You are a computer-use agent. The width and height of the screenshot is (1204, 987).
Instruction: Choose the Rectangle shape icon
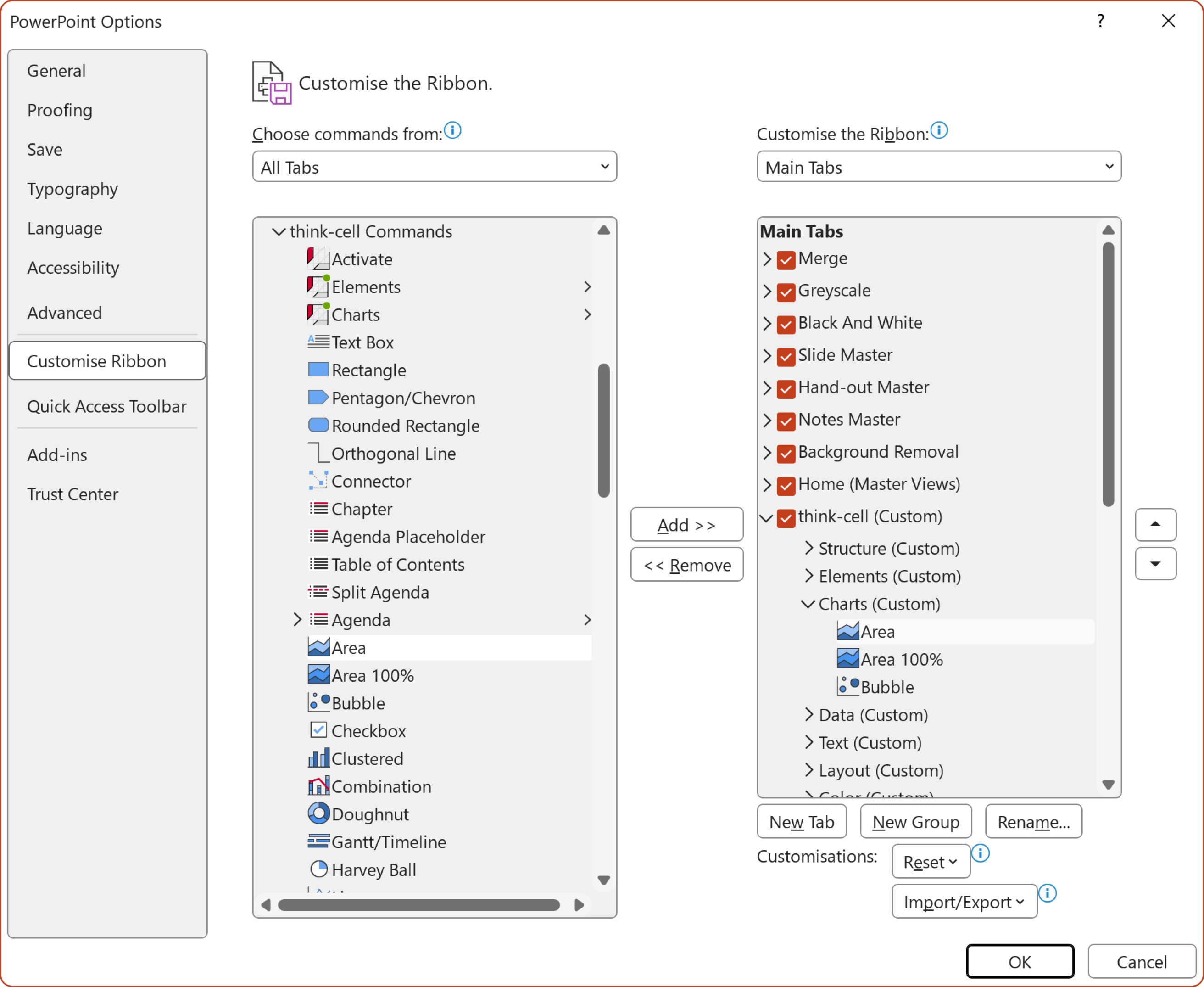(318, 370)
